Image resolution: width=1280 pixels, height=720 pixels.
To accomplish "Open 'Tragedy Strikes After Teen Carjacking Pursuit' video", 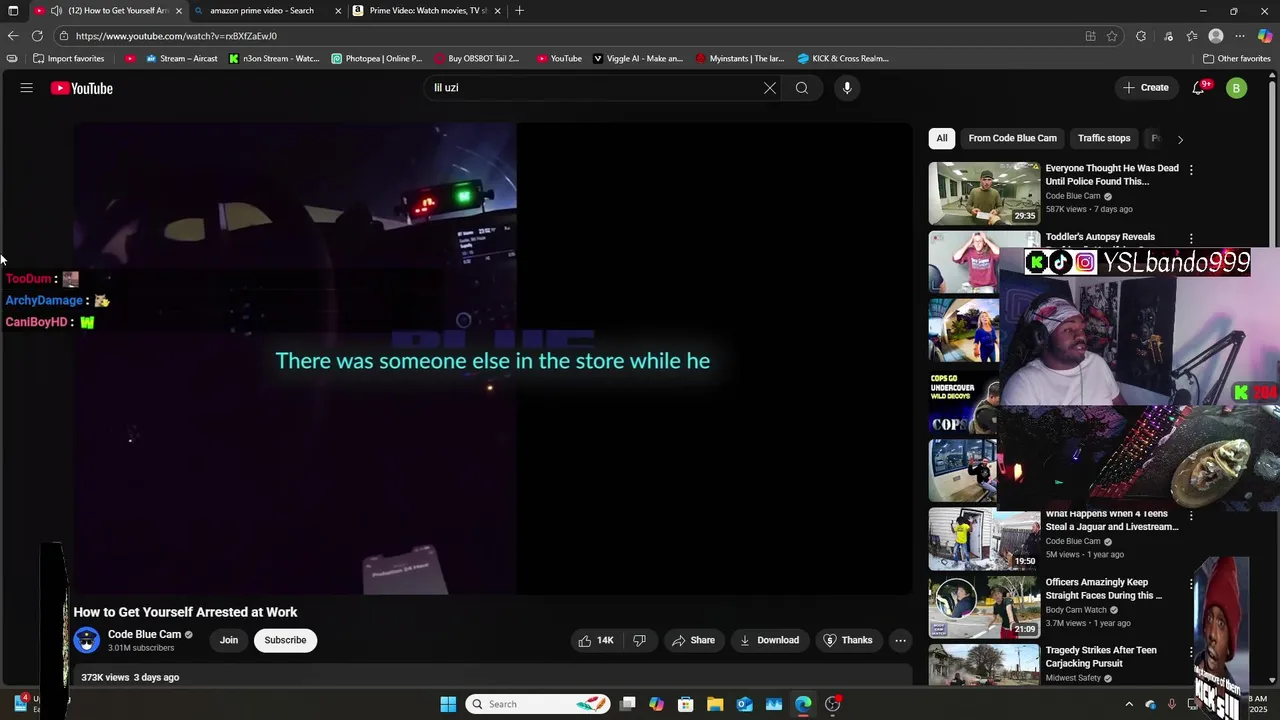I will 1101,656.
